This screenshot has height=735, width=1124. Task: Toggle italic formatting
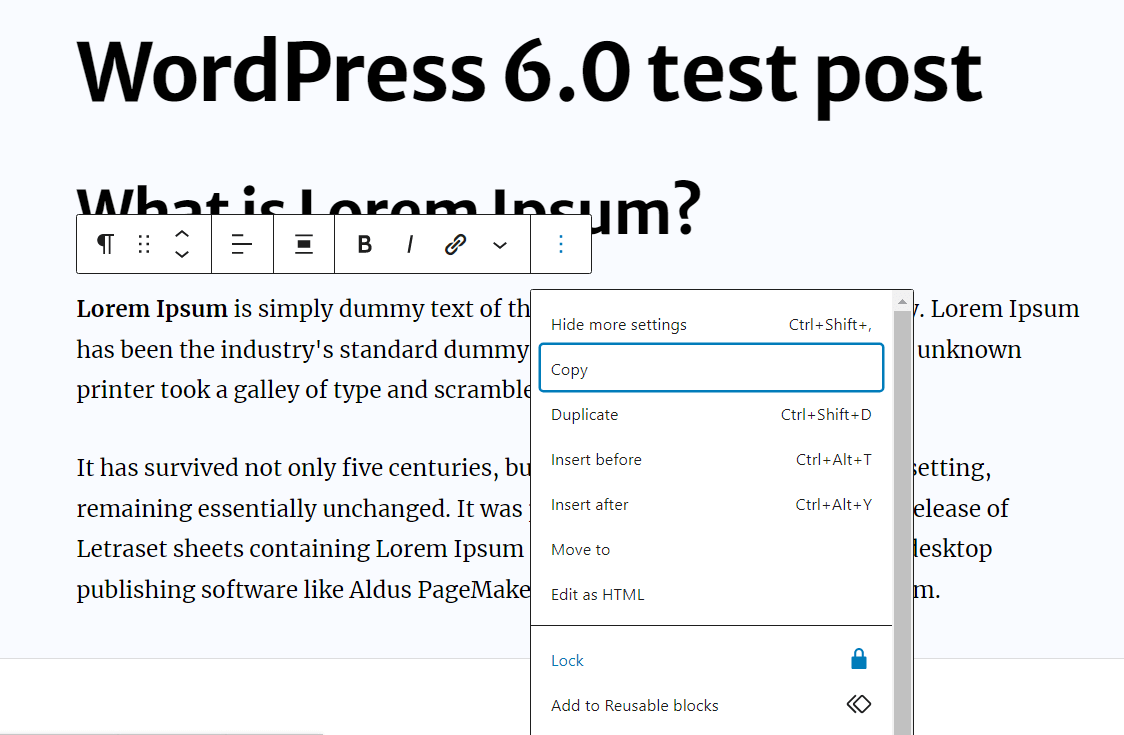pyautogui.click(x=410, y=244)
